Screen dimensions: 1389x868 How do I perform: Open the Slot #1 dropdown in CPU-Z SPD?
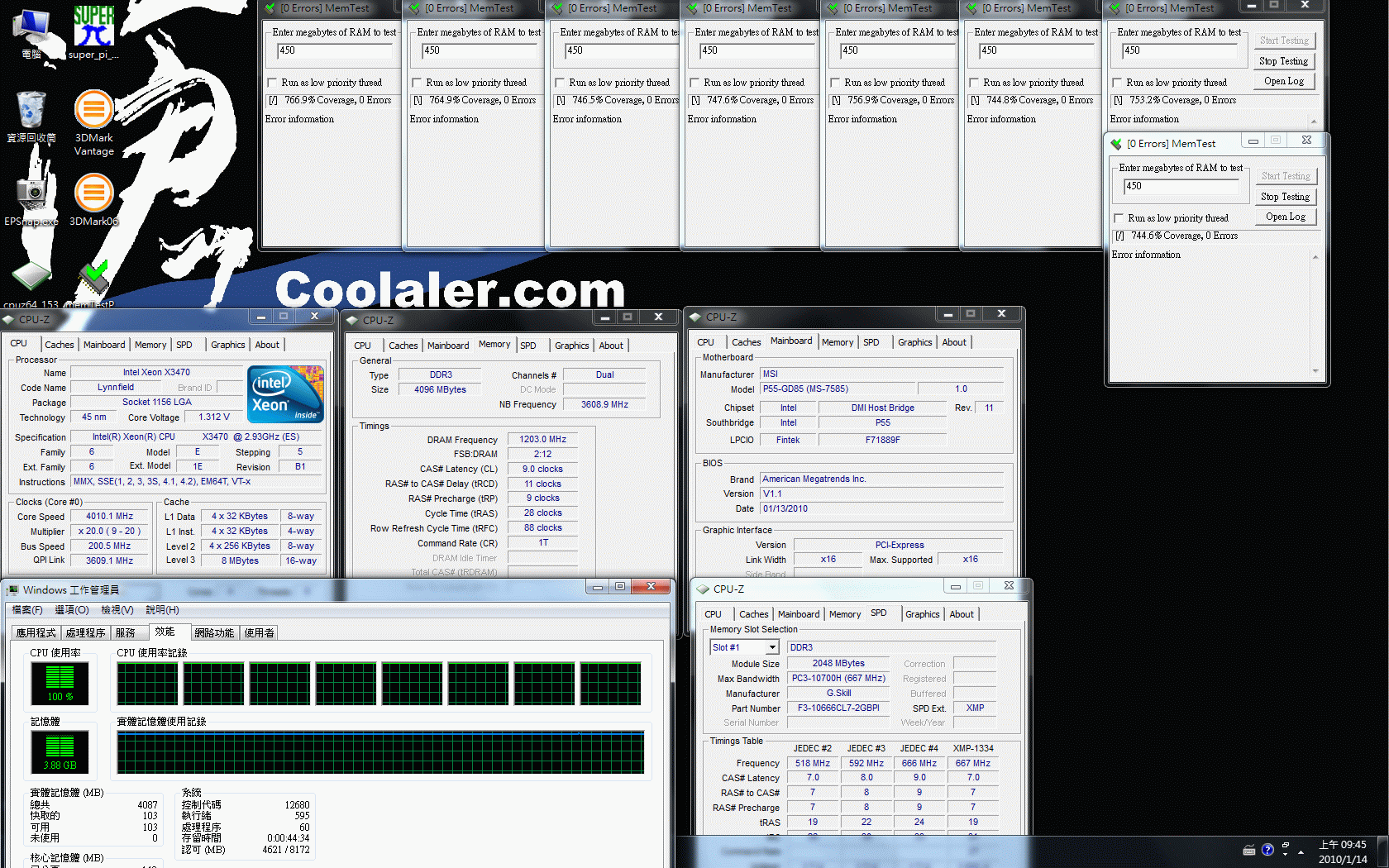[x=773, y=647]
